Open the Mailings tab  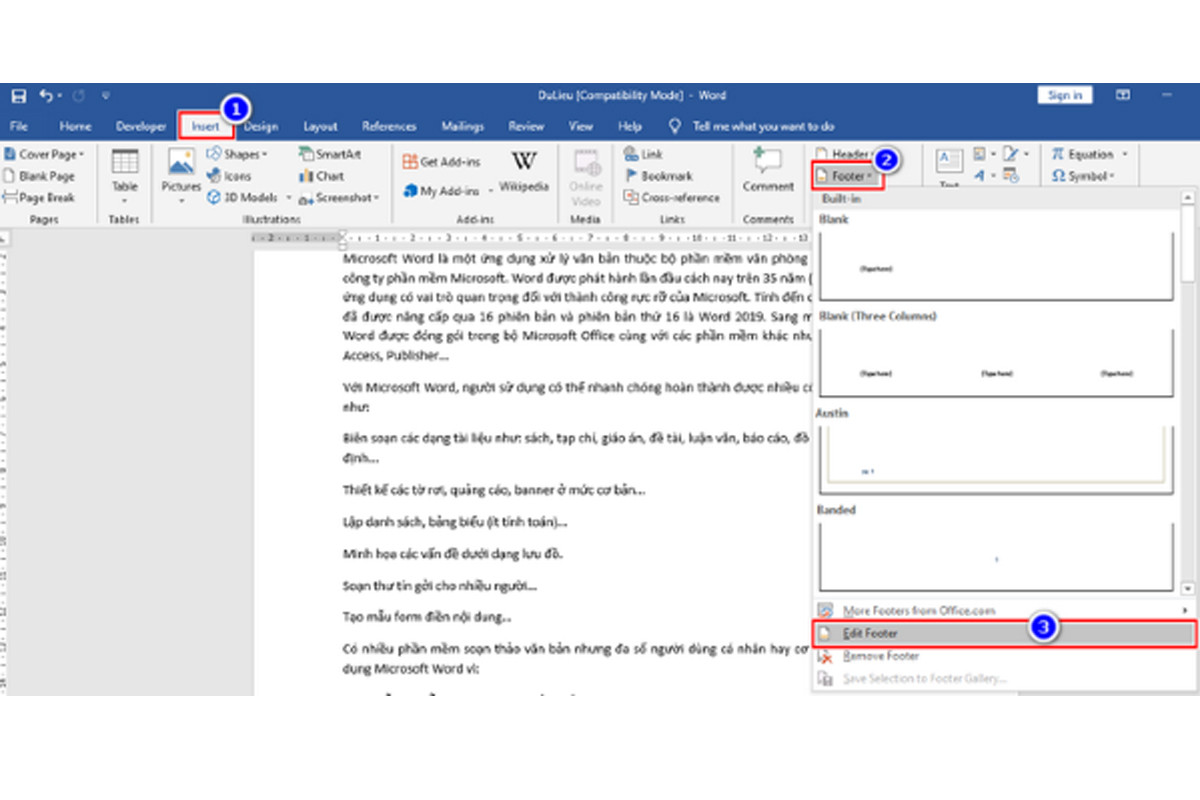click(x=462, y=127)
